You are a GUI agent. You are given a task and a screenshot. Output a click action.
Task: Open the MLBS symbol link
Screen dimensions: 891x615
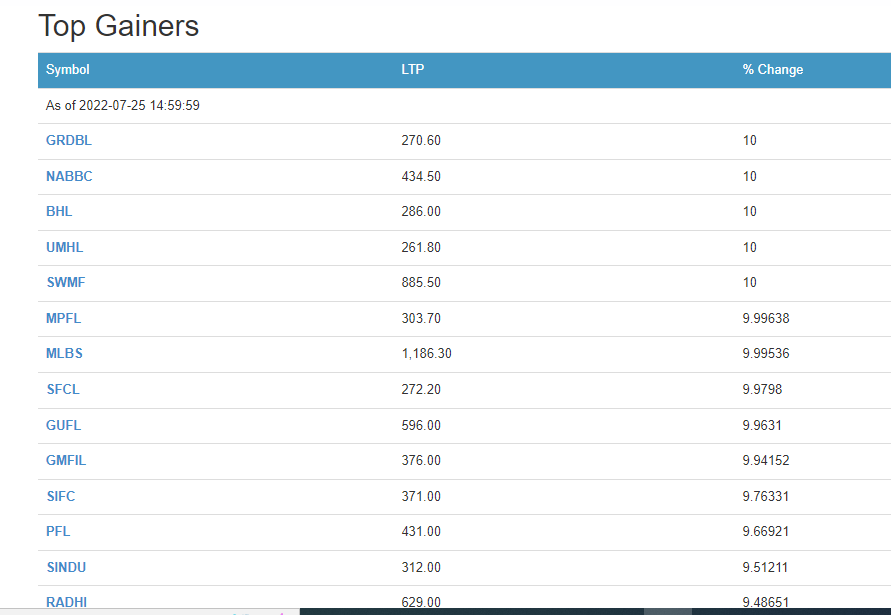point(64,354)
